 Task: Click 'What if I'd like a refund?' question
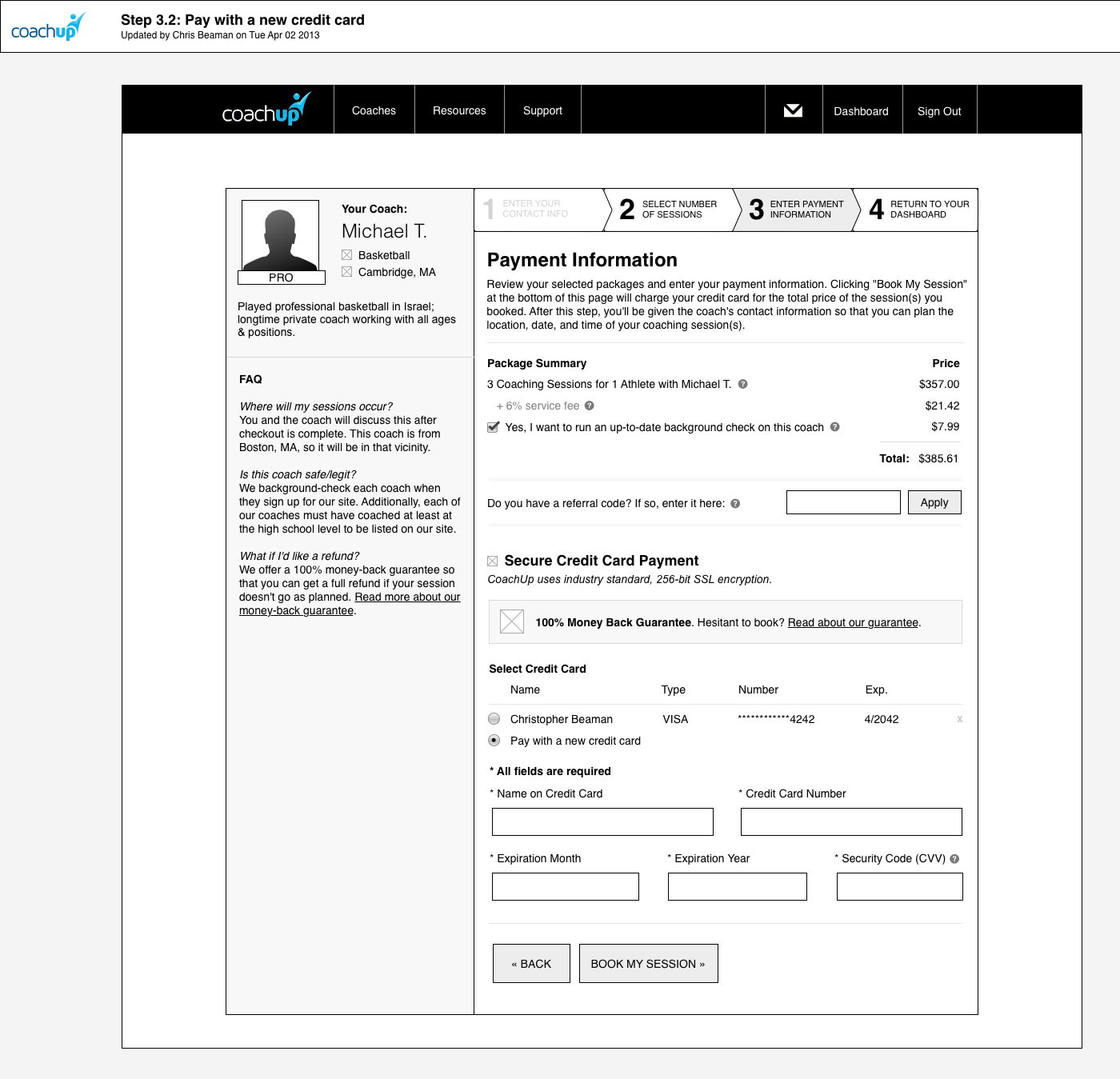299,556
